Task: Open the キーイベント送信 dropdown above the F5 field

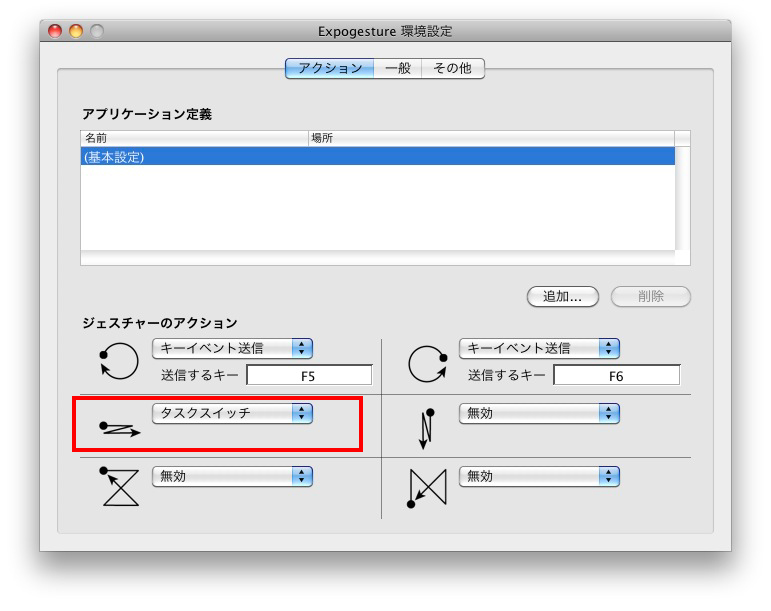Action: tap(232, 348)
